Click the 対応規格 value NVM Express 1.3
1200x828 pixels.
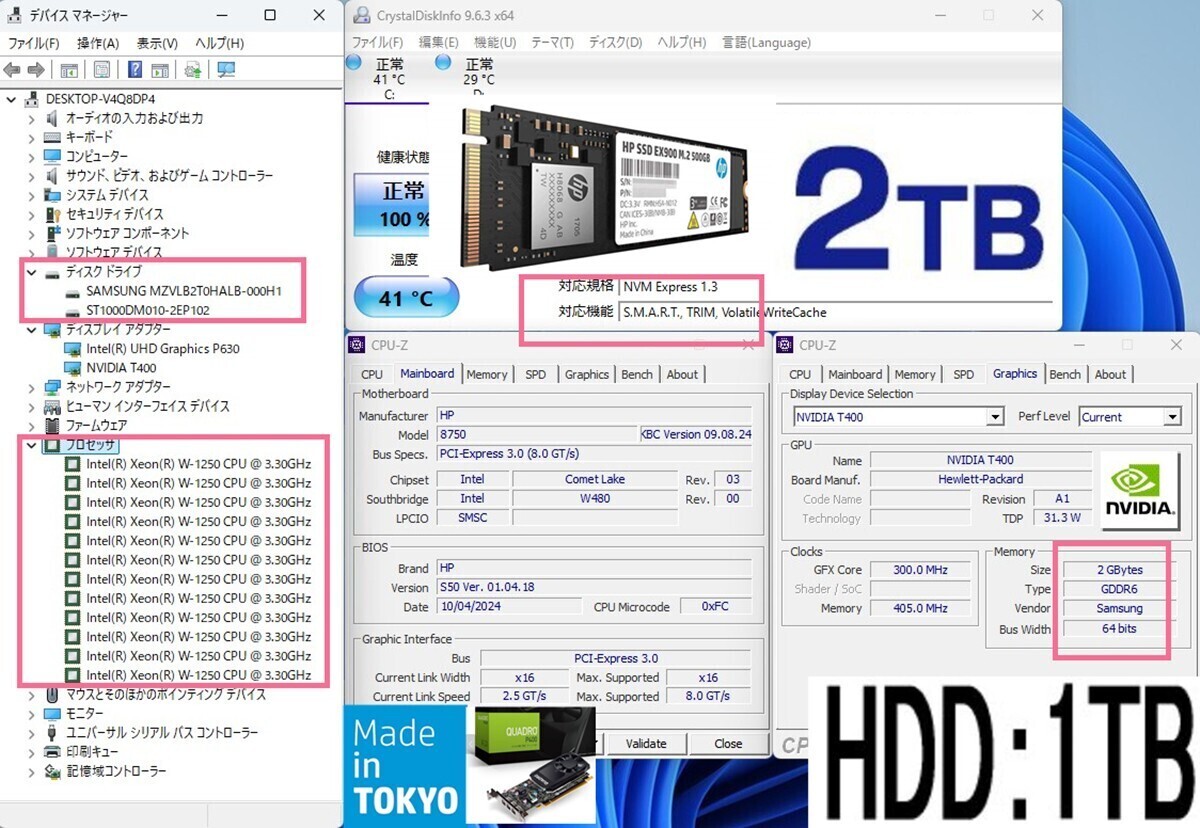click(x=671, y=287)
